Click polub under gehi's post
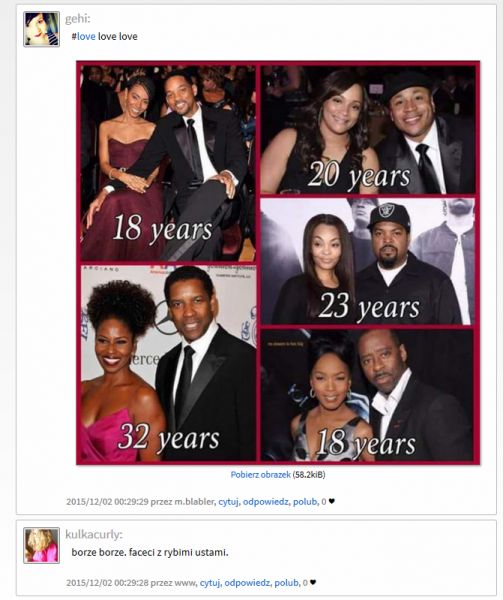This screenshot has height=600, width=503. pyautogui.click(x=305, y=501)
